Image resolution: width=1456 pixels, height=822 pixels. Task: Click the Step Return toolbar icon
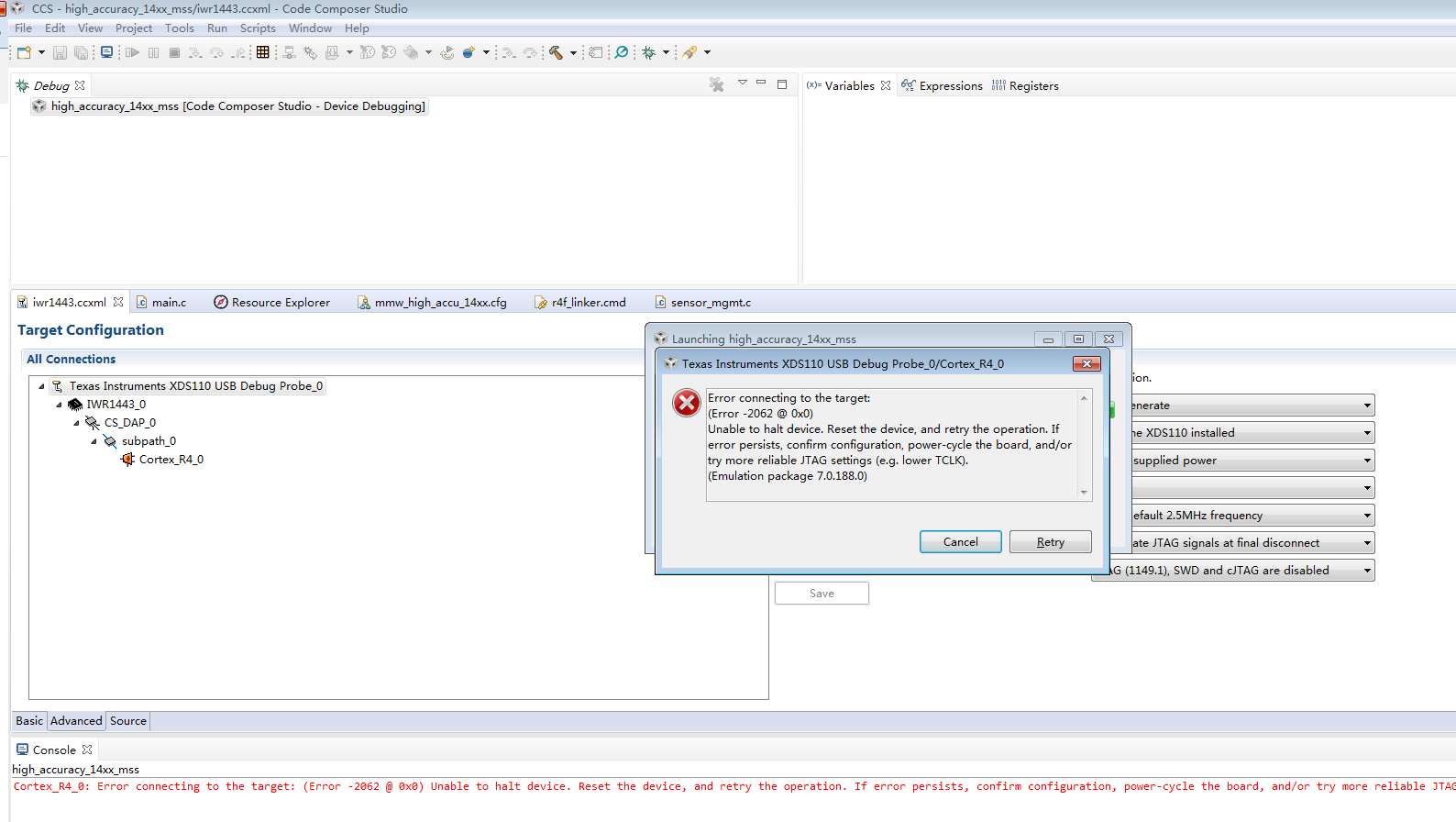pos(238,52)
